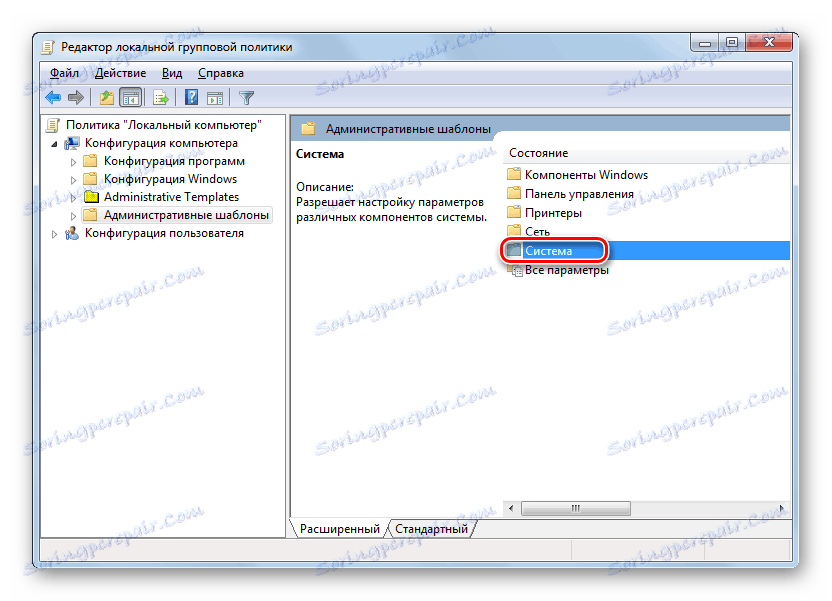Image resolution: width=832 pixels, height=601 pixels.
Task: Close the Group Policy Editor window
Action: [x=769, y=43]
